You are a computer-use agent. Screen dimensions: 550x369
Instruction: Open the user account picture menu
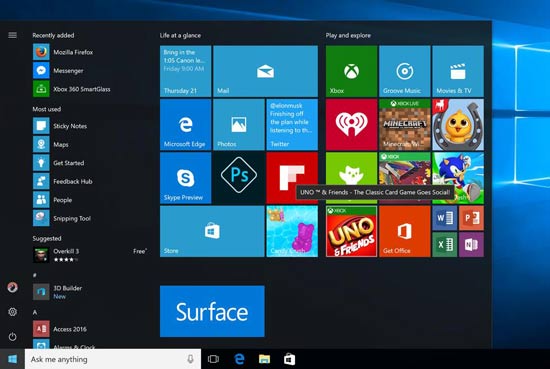(x=12, y=287)
